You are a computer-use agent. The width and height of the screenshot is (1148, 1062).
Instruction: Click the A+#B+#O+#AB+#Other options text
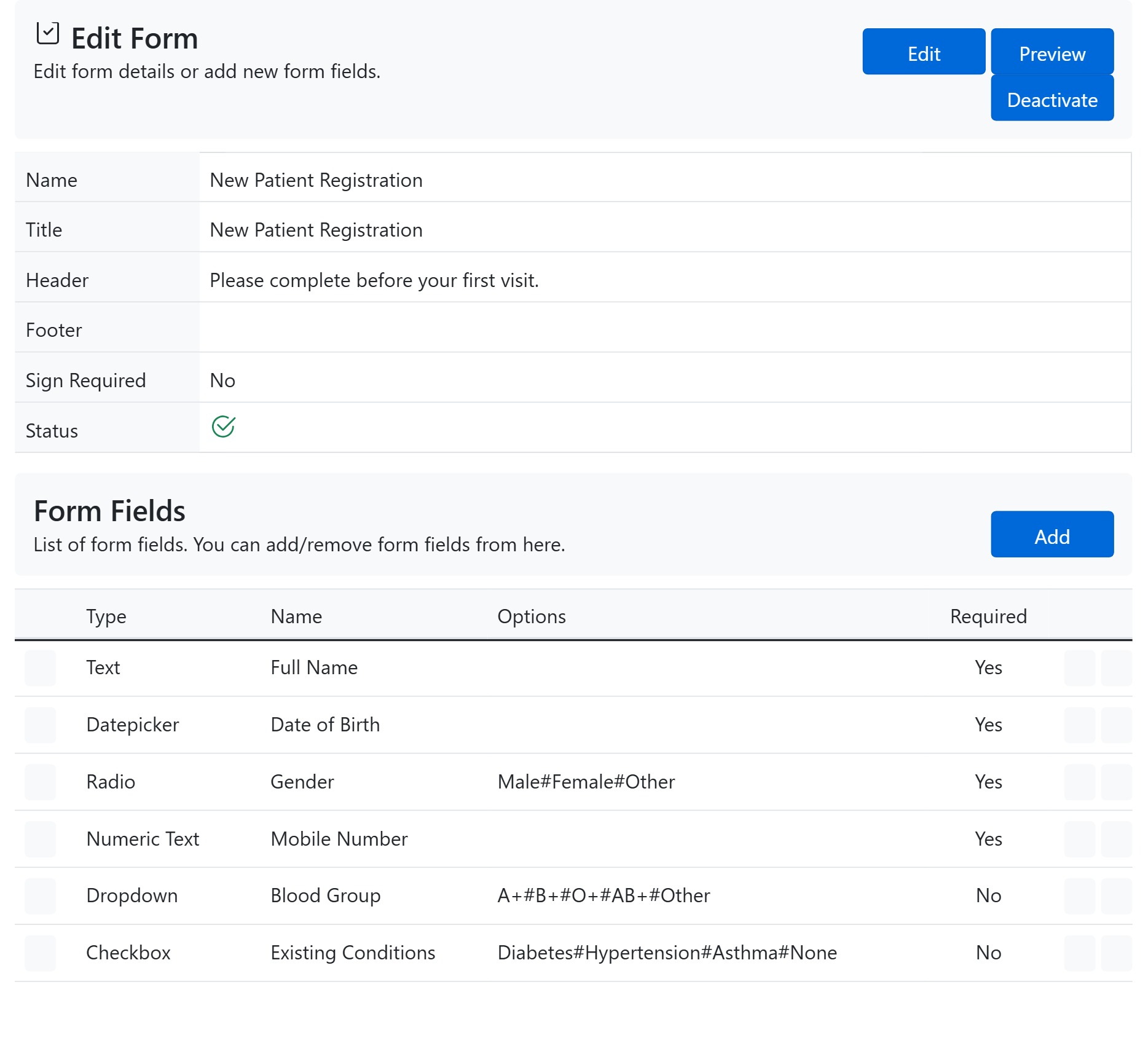(603, 895)
